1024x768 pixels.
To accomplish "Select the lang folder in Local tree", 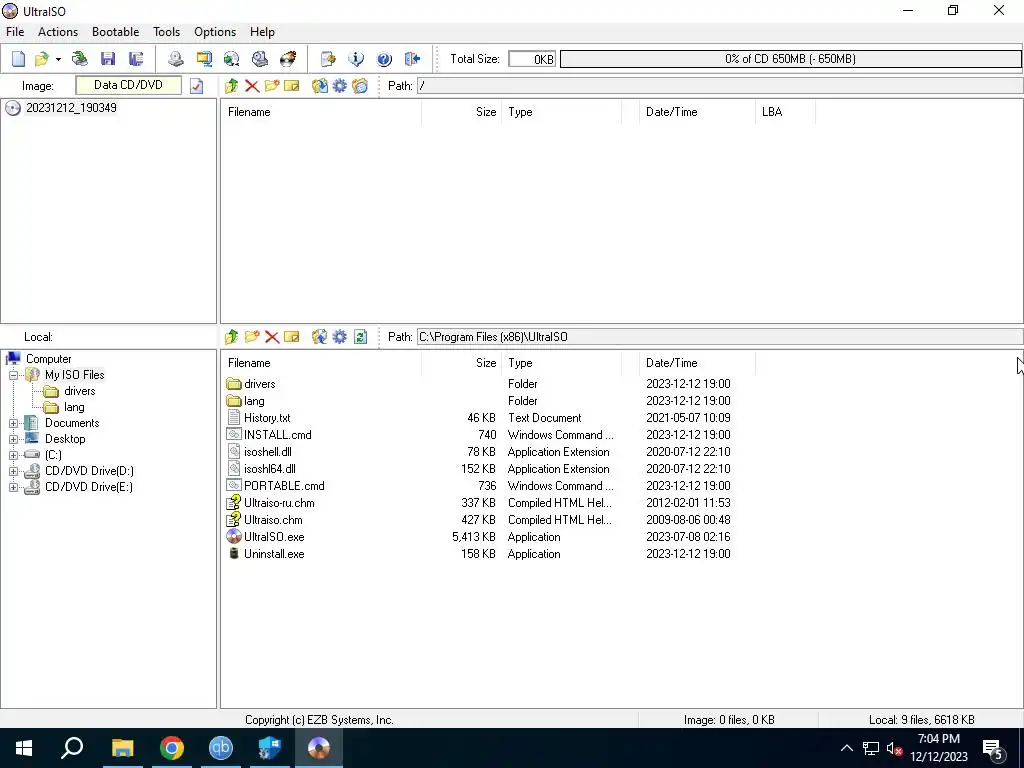I will click(x=74, y=408).
